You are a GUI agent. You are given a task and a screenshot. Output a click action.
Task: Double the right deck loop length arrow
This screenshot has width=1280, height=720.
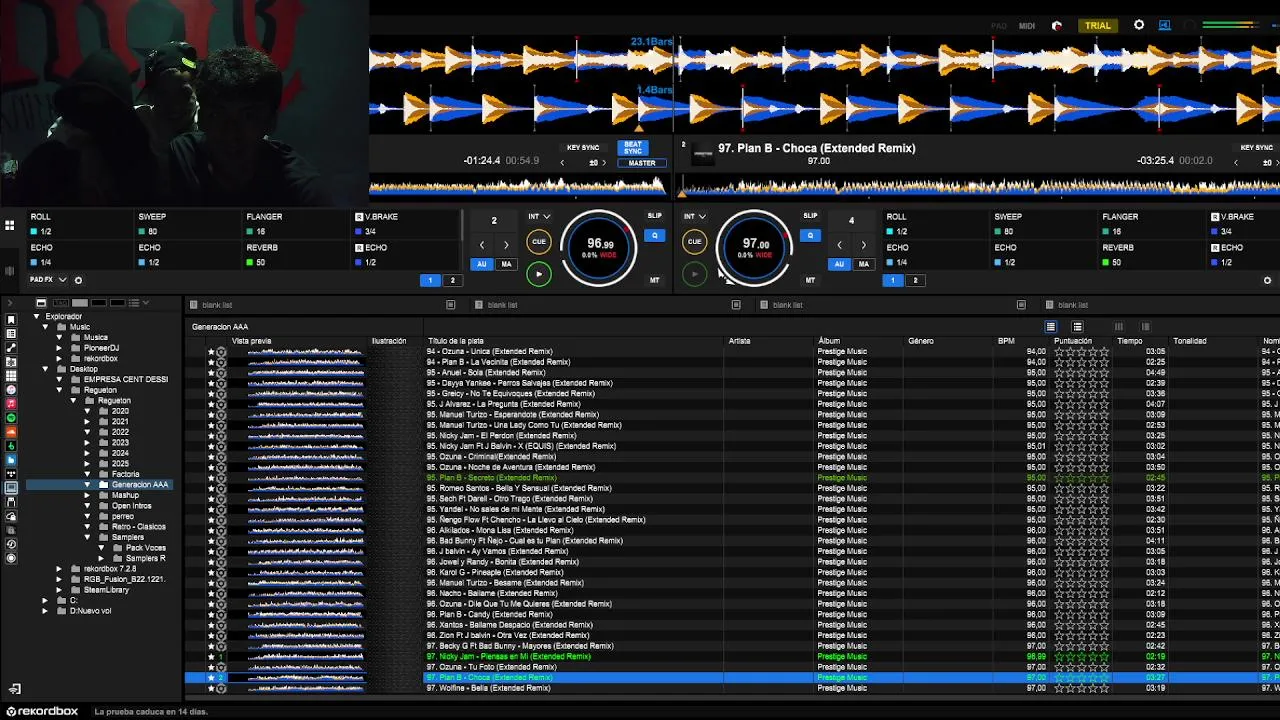(864, 245)
